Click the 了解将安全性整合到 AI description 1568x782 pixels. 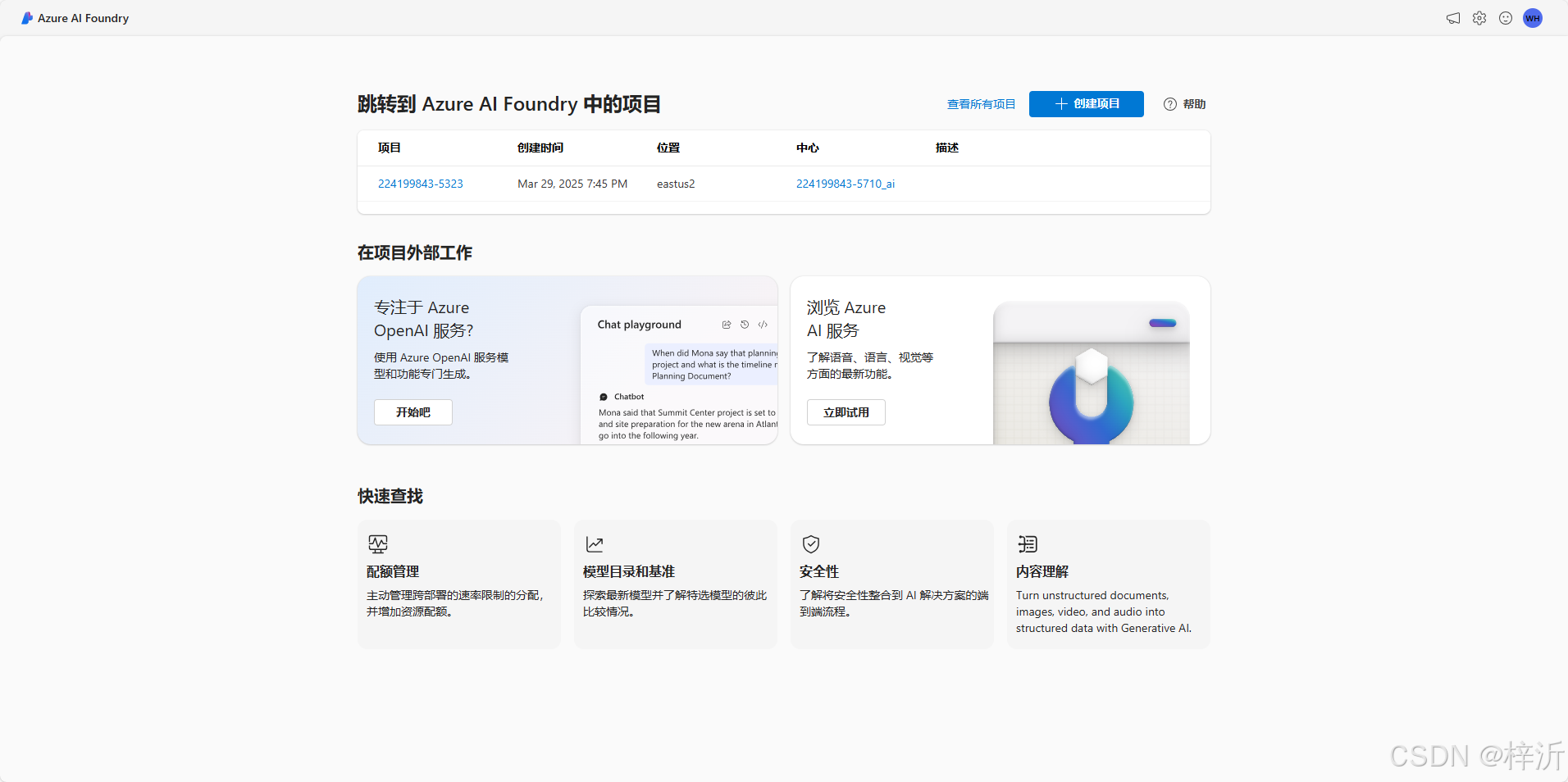(x=894, y=603)
